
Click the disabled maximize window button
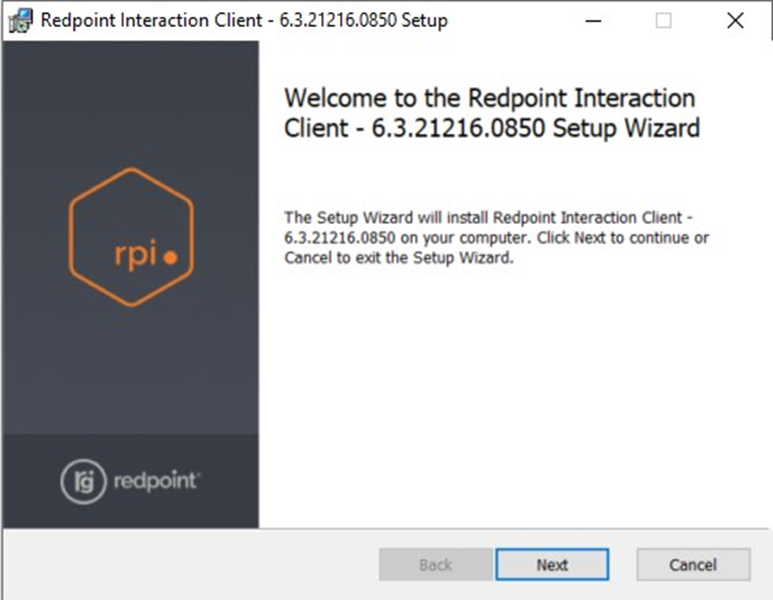click(663, 21)
